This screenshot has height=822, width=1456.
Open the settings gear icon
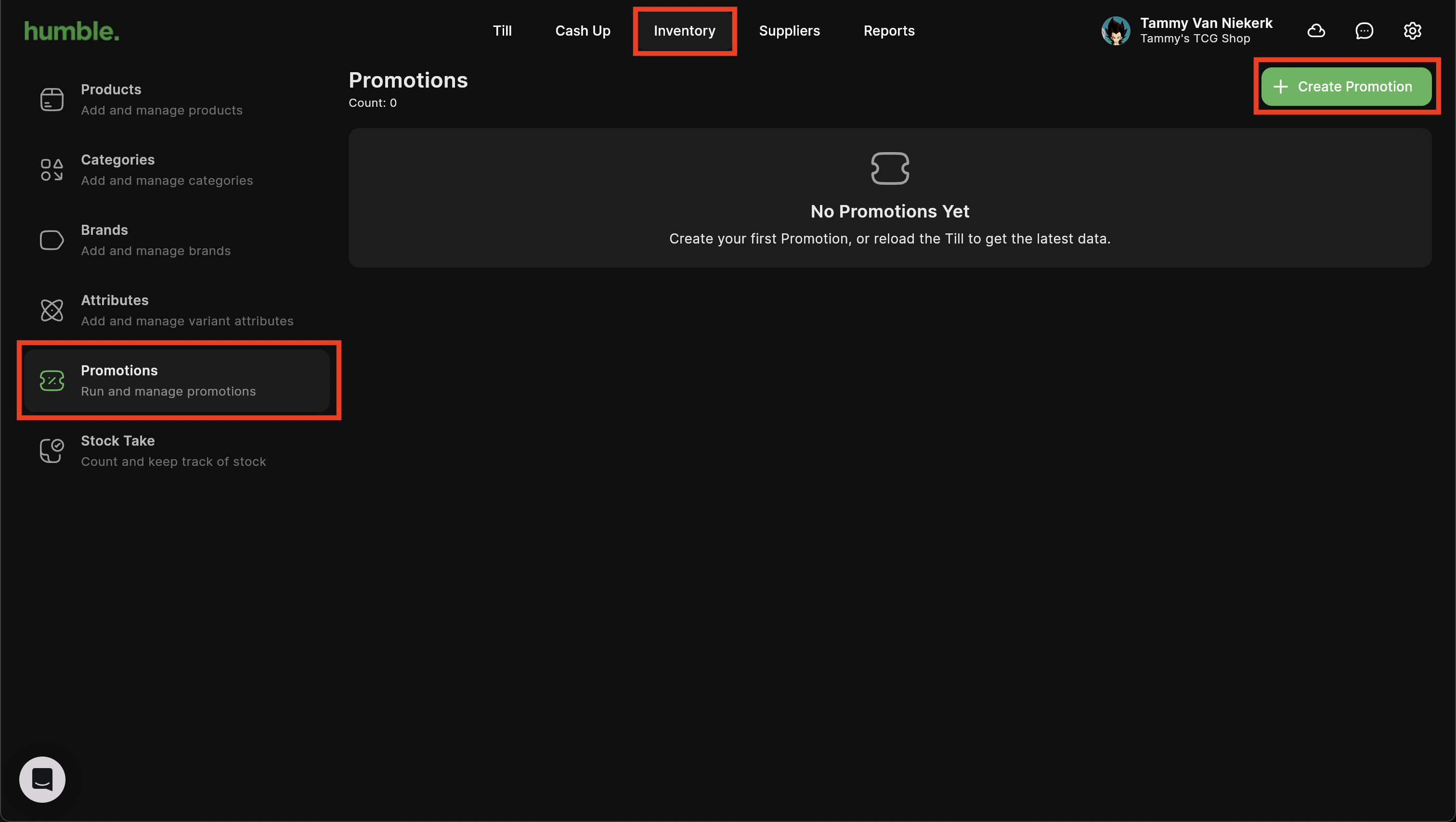tap(1412, 30)
